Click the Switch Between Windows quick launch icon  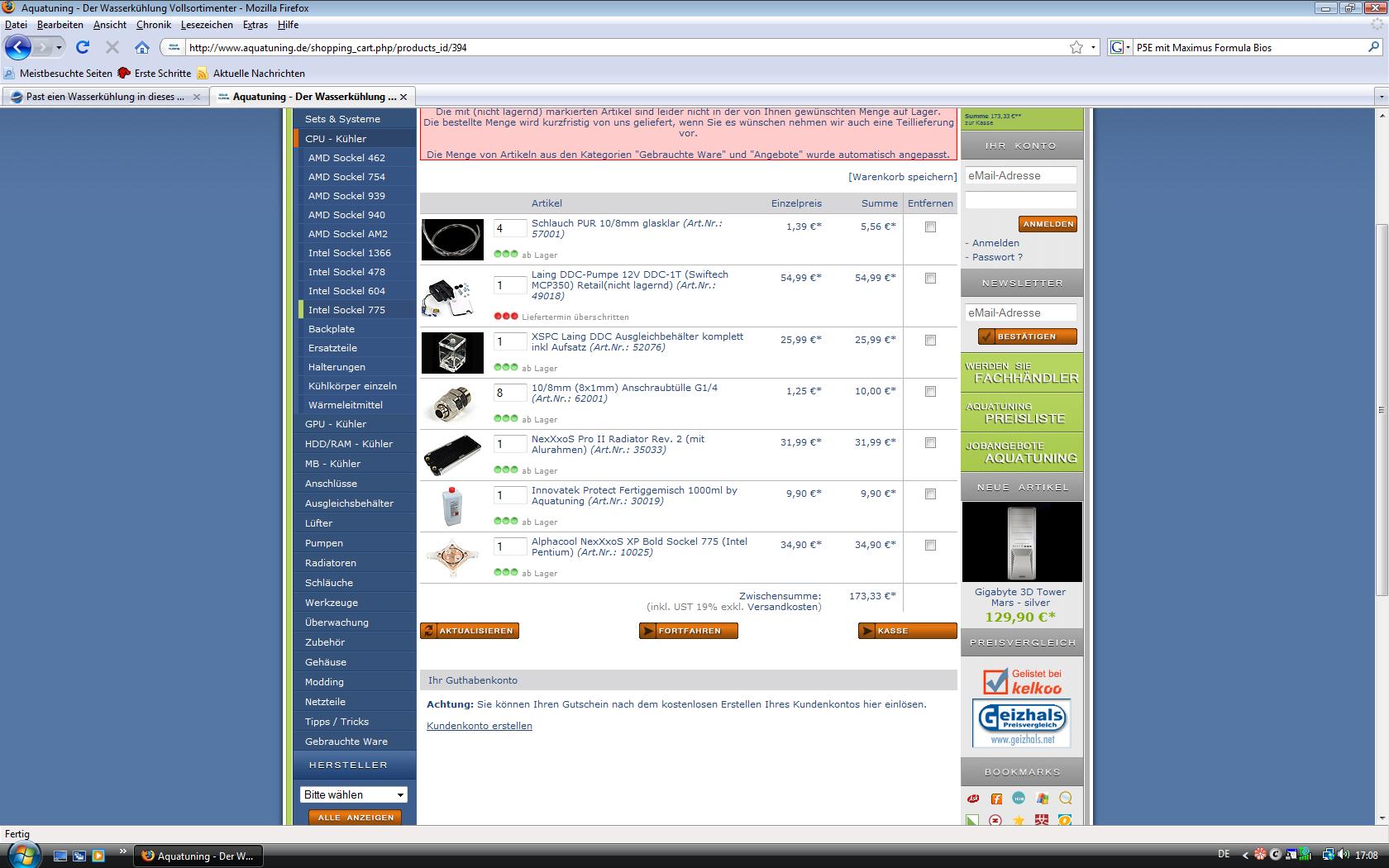(x=79, y=856)
